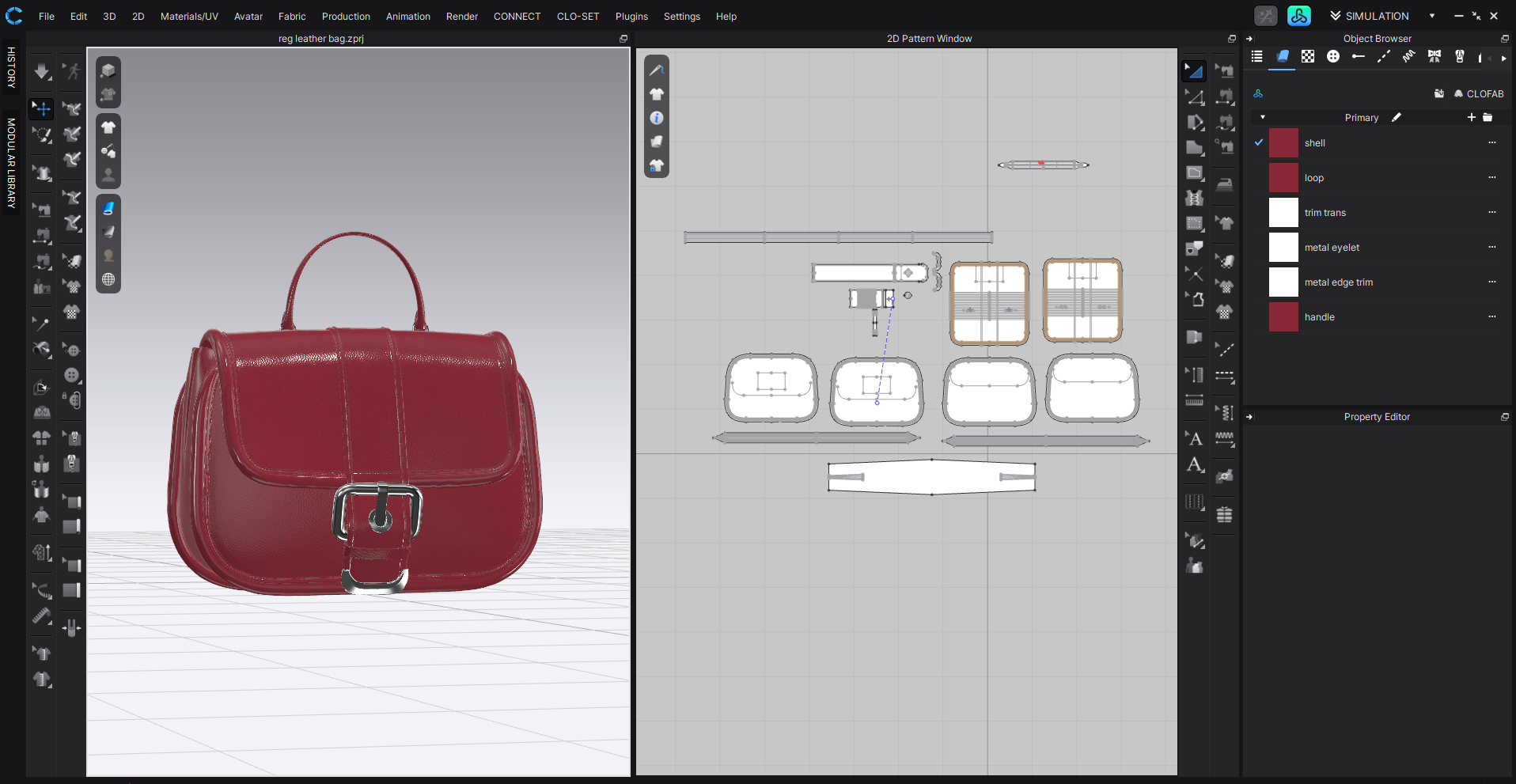Screen dimensions: 1516x784
Task: Open the options menu for the metal eyelet fabric
Action: click(x=1493, y=247)
